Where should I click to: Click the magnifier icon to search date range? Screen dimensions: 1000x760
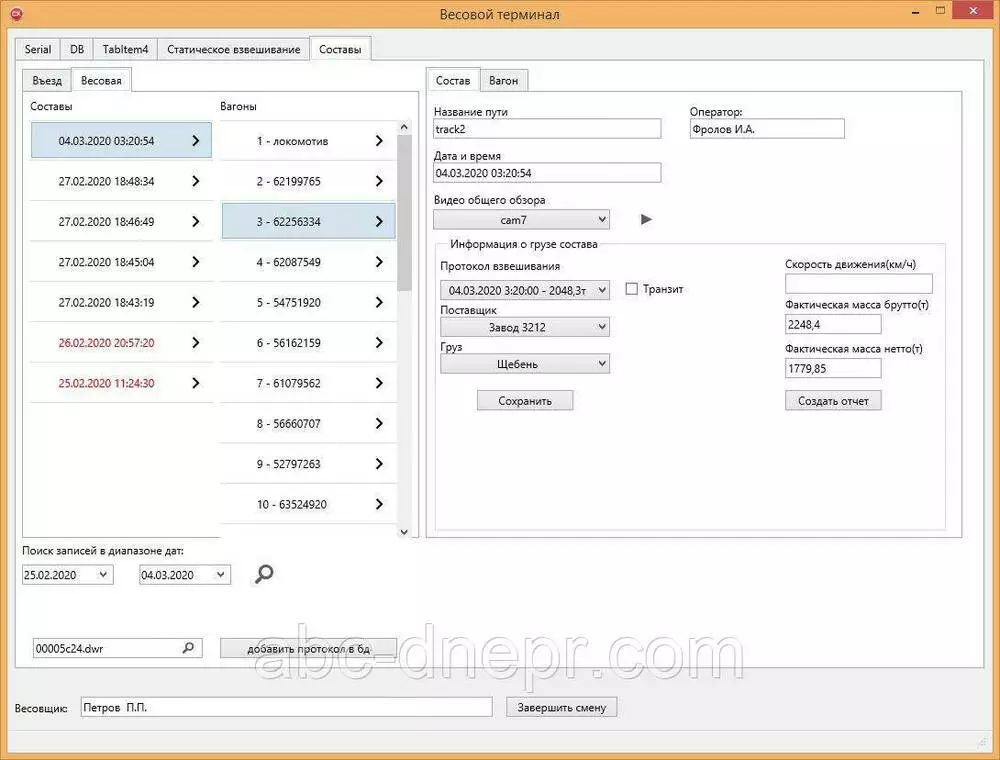coord(264,574)
